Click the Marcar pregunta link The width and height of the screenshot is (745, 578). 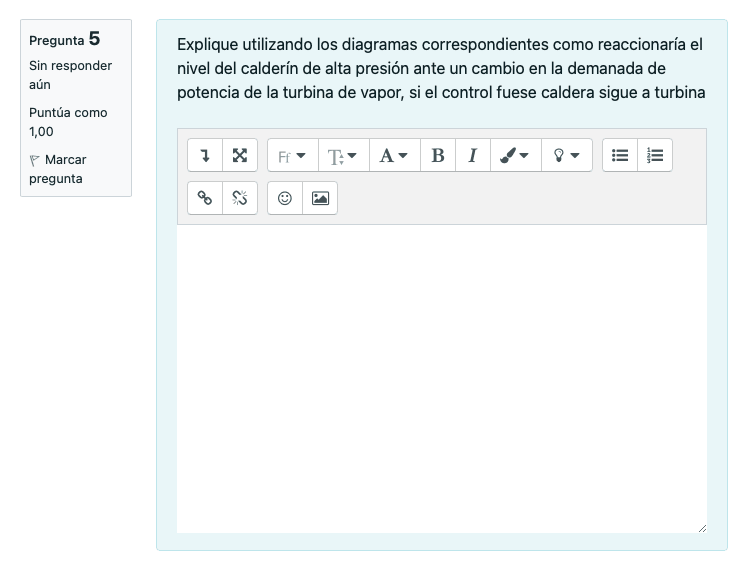tap(57, 169)
